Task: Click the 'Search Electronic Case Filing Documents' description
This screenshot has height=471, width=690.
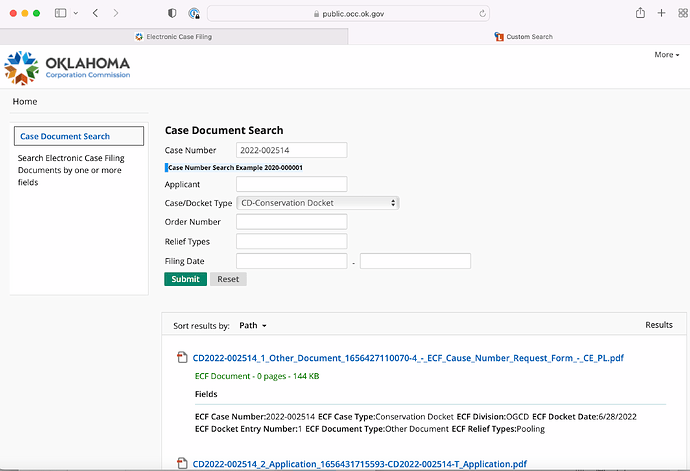Action: 71,170
